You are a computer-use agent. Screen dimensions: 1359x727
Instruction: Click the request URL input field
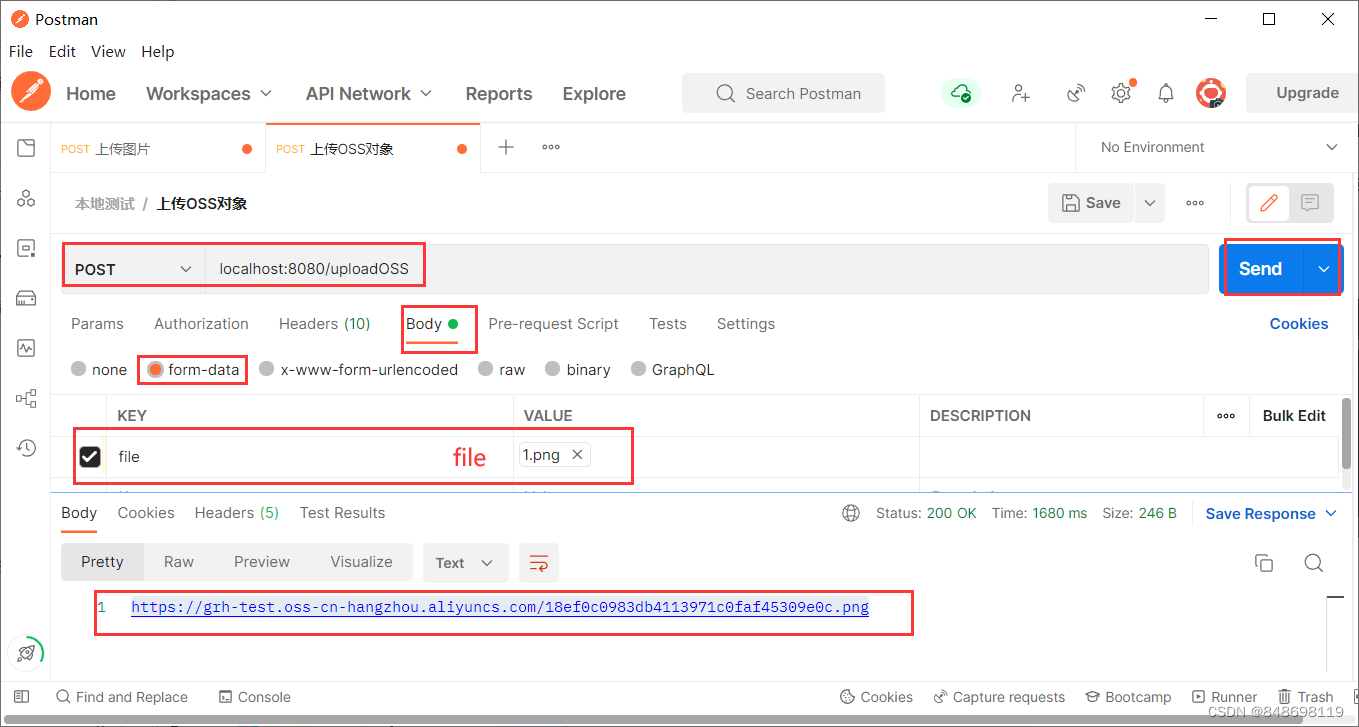coord(706,269)
